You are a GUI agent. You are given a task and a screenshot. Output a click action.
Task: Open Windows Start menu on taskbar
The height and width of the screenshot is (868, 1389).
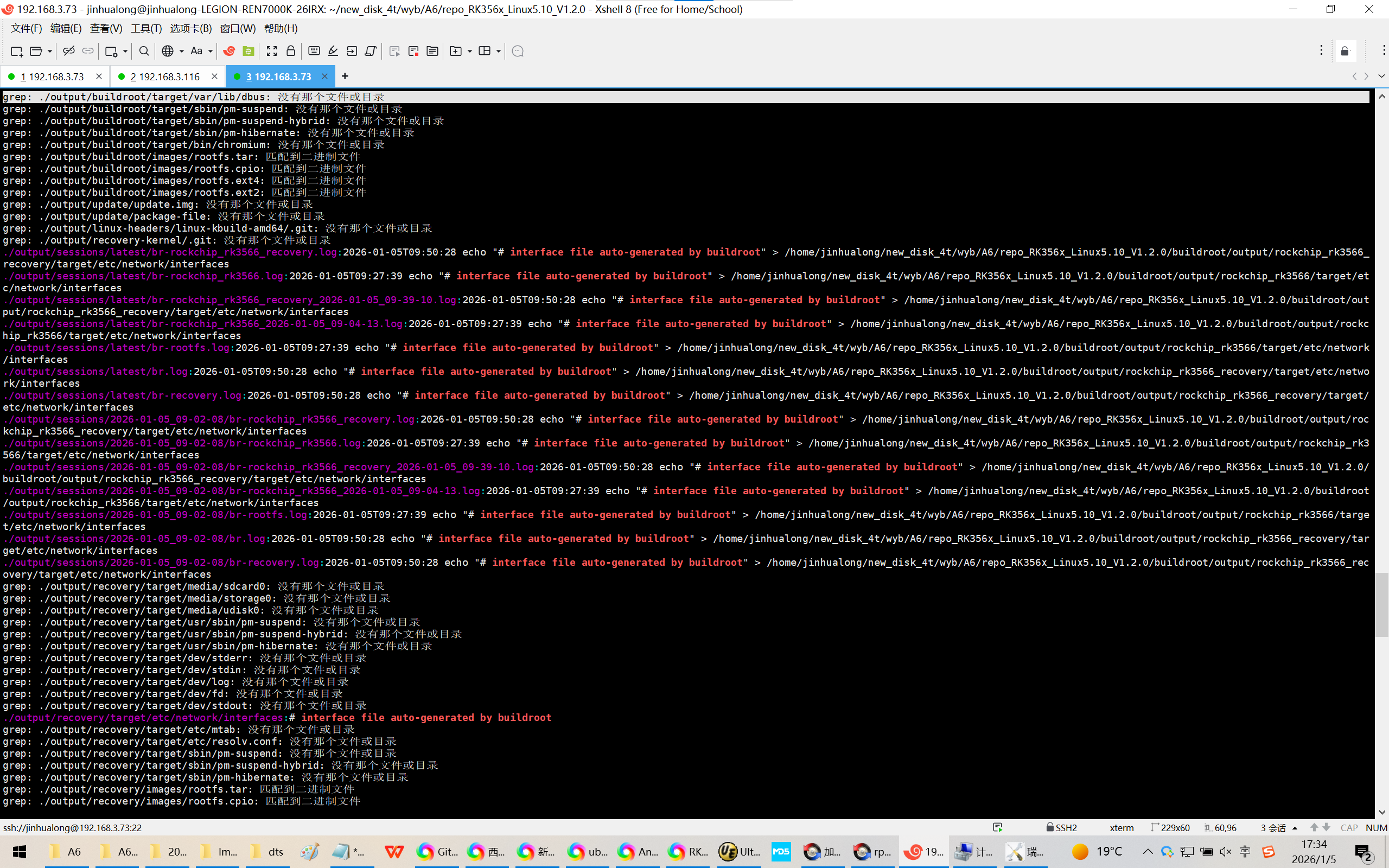20,852
